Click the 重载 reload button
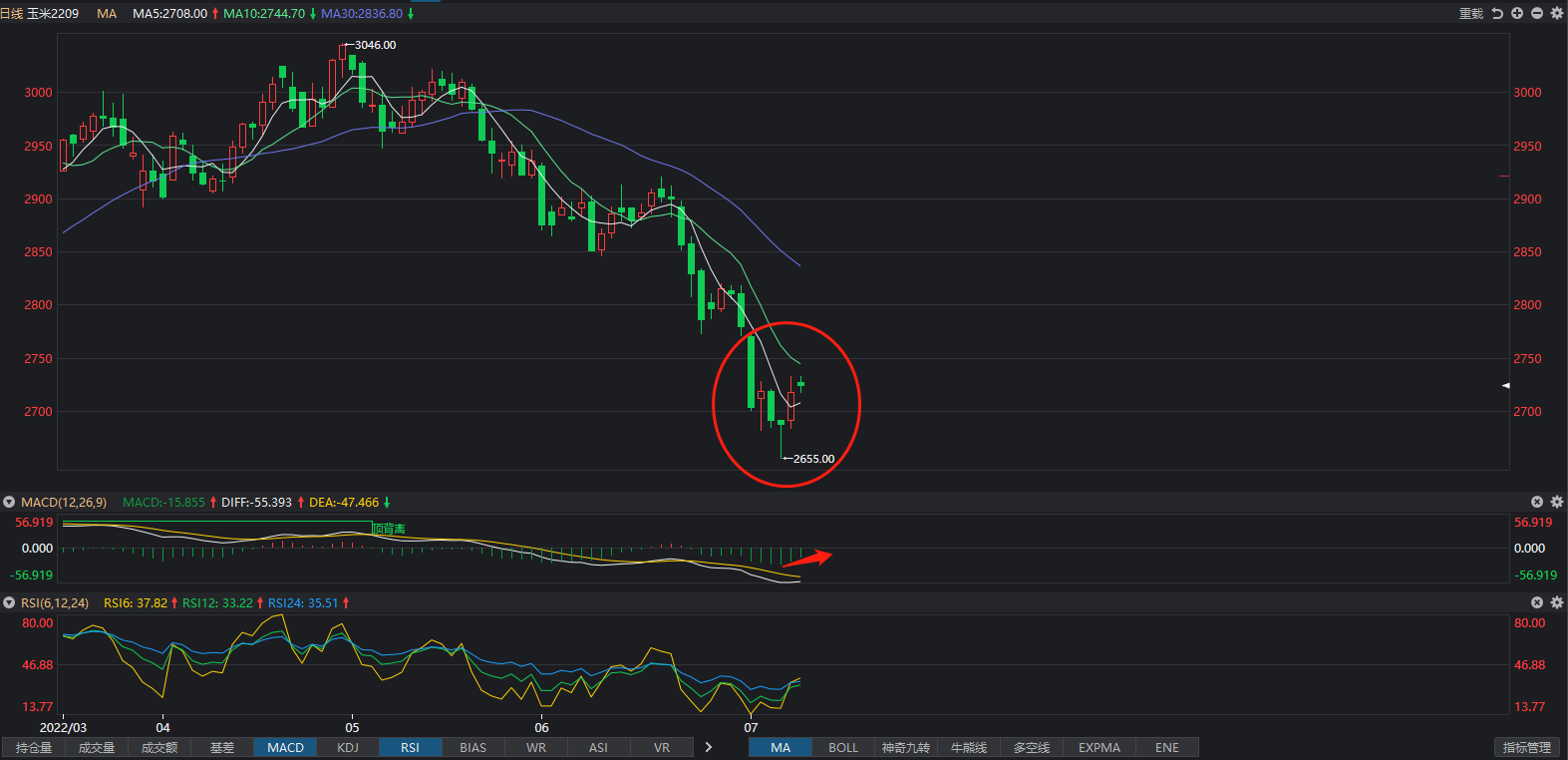1568x760 pixels. pyautogui.click(x=1471, y=13)
